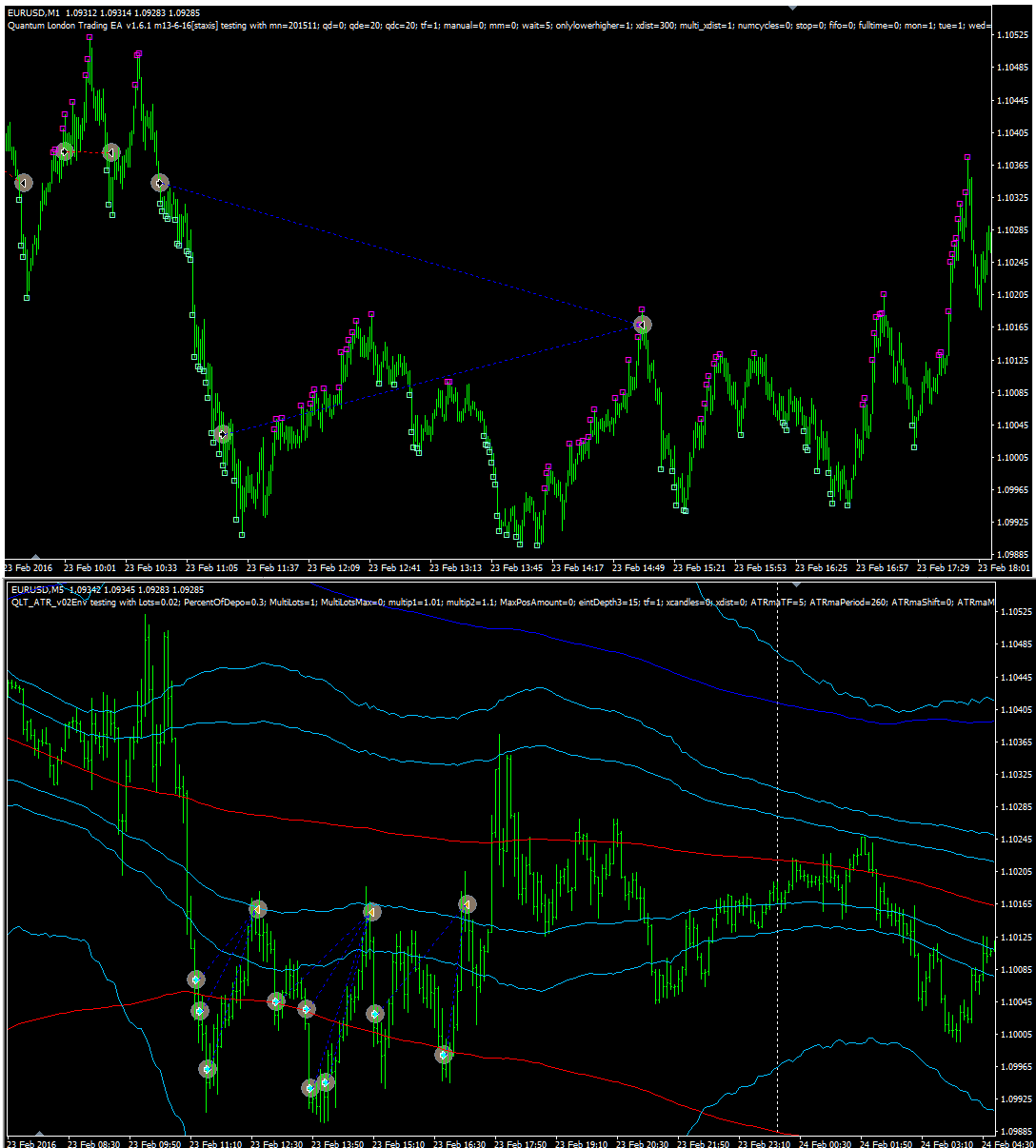
Task: Click leftmost trade arrow marker on M1 chart
Action: [x=24, y=183]
